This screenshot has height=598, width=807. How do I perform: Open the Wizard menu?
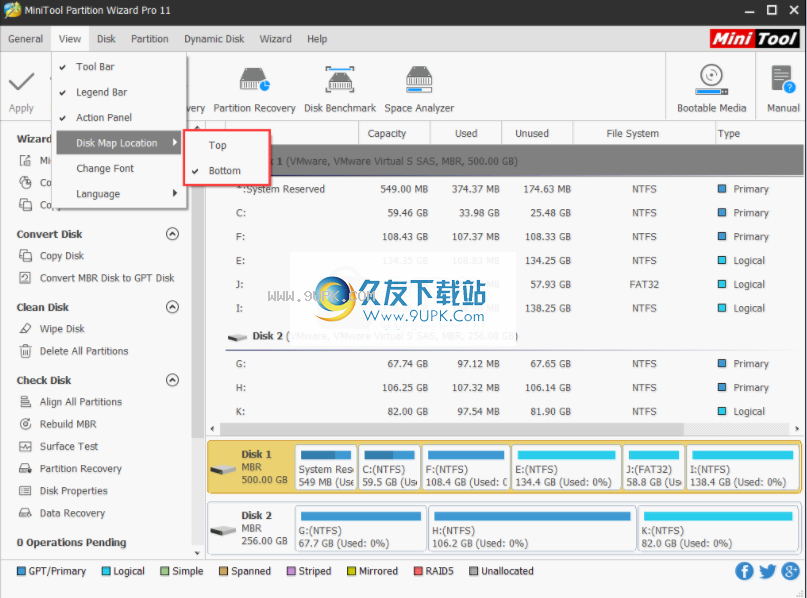275,39
